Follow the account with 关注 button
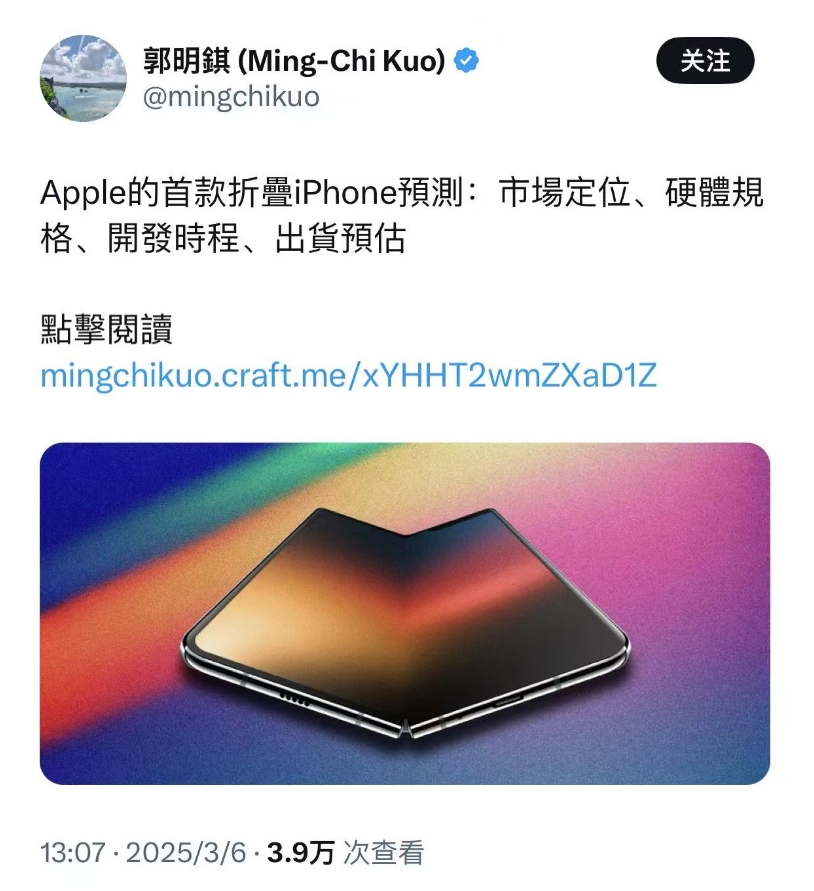 (705, 60)
